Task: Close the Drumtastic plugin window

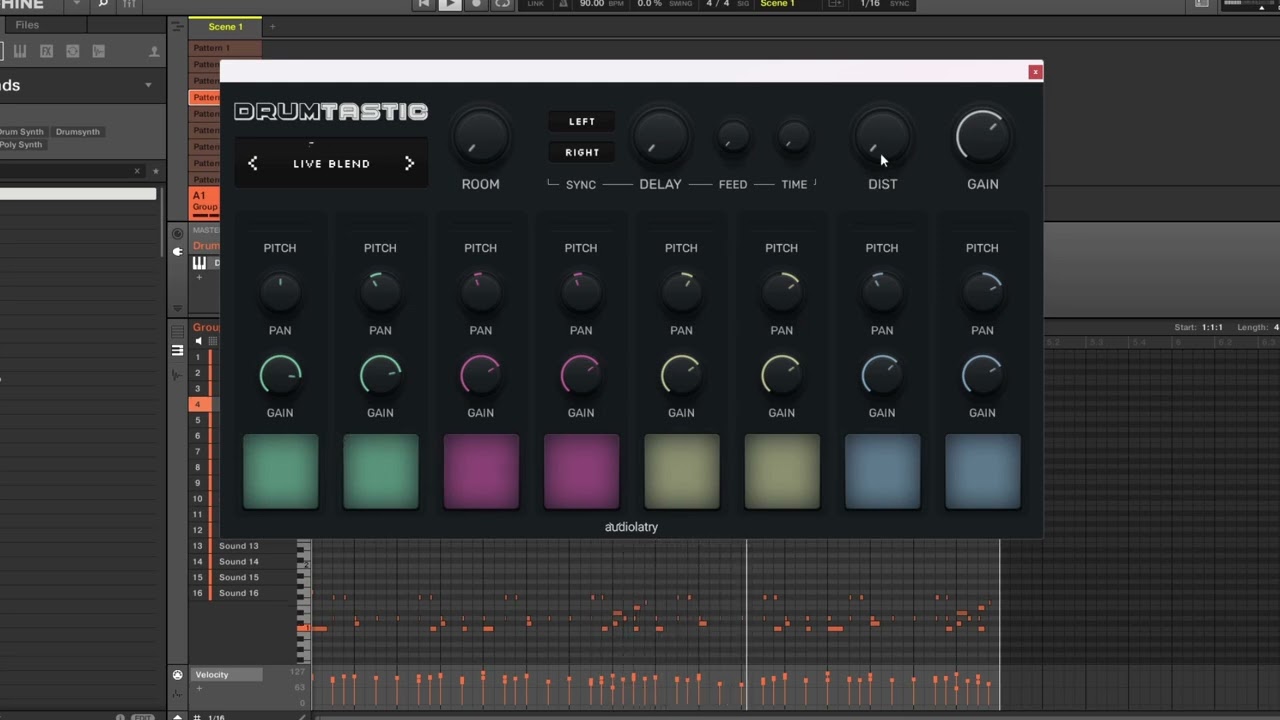Action: click(1035, 71)
